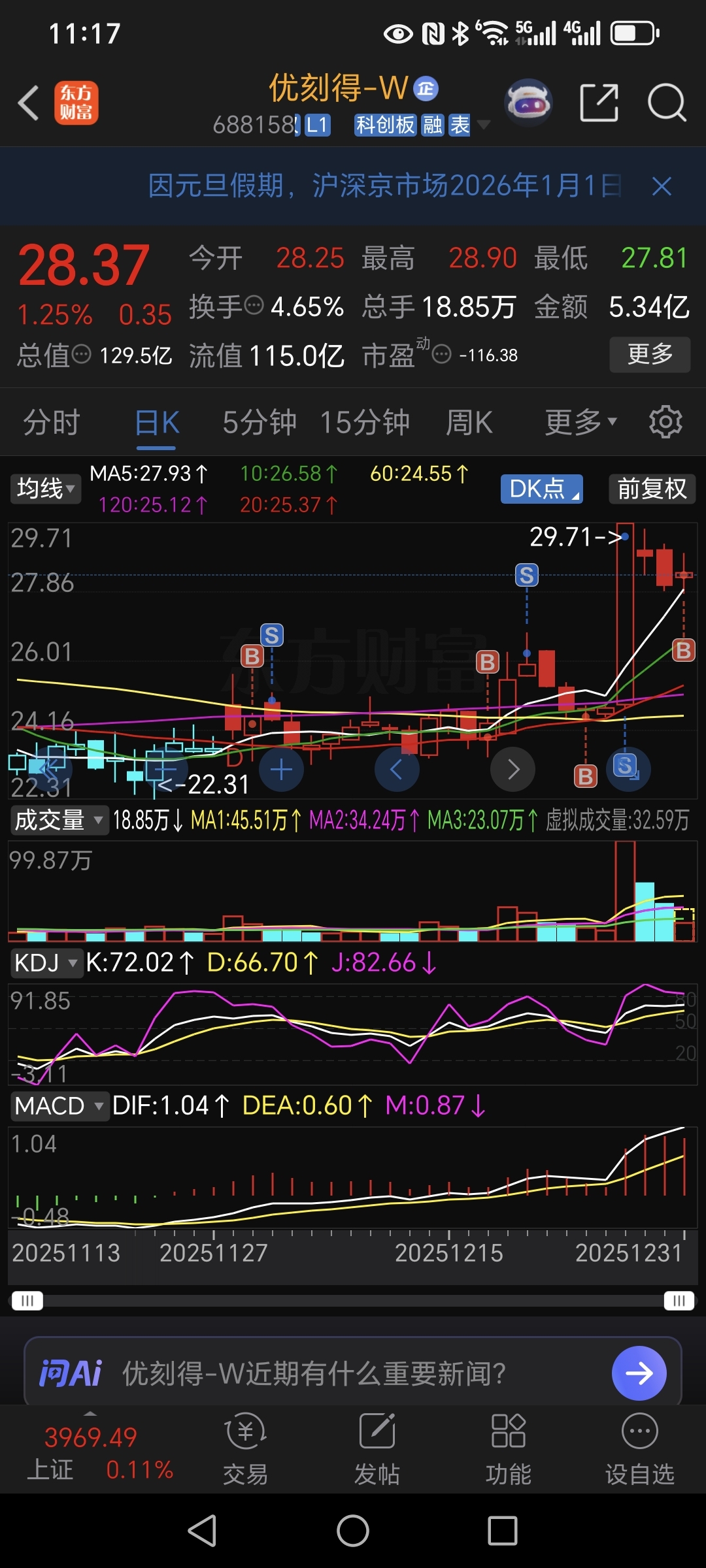This screenshot has width=706, height=1568.
Task: Tap the Android home navigation button
Action: click(353, 1530)
